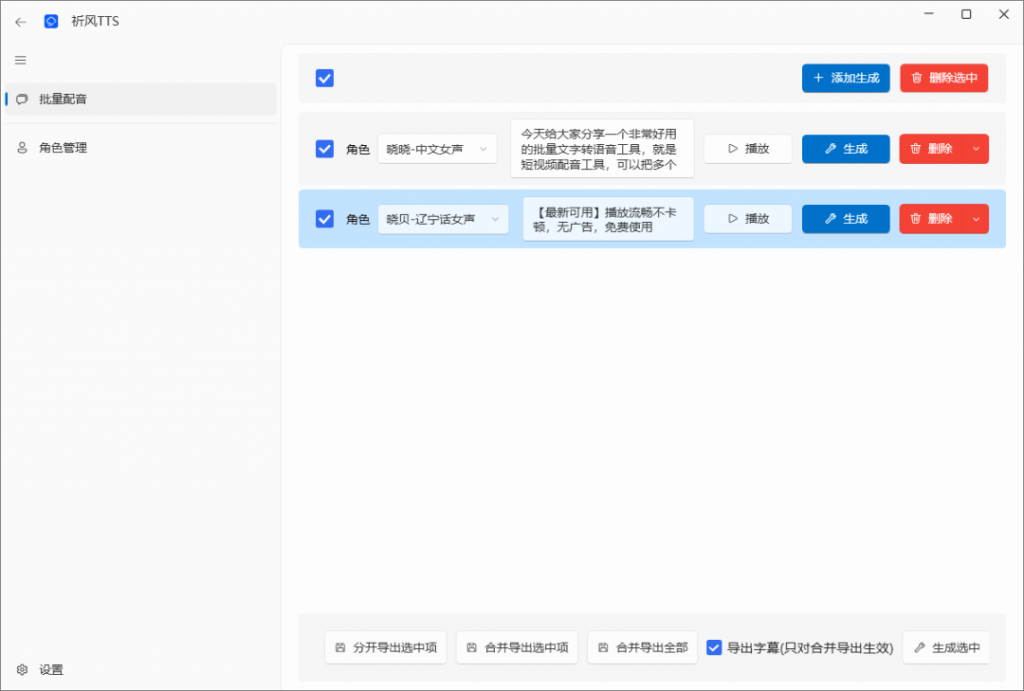
Task: Click the text field containing 【最新可用】播放流畅不卡顿
Action: [x=607, y=218]
